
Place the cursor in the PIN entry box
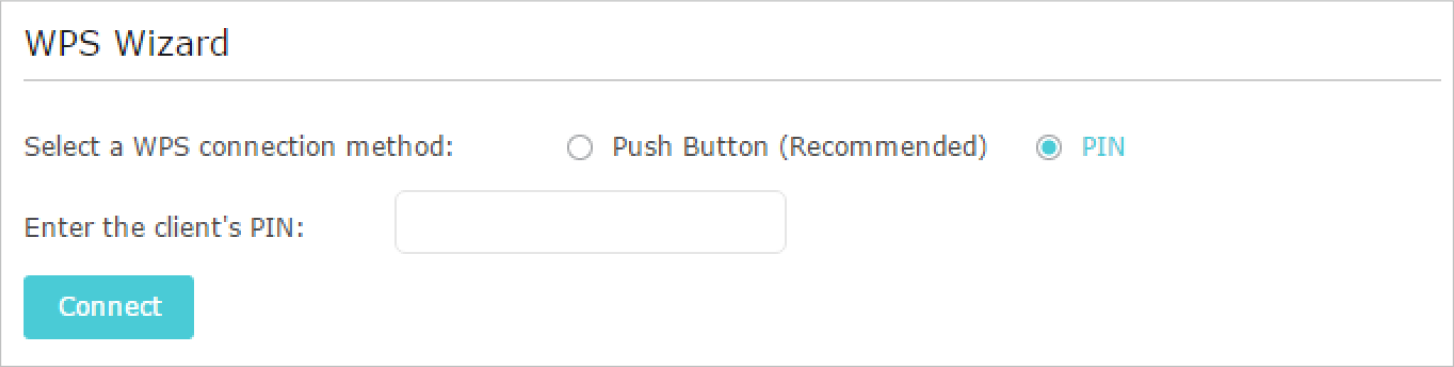click(x=590, y=222)
